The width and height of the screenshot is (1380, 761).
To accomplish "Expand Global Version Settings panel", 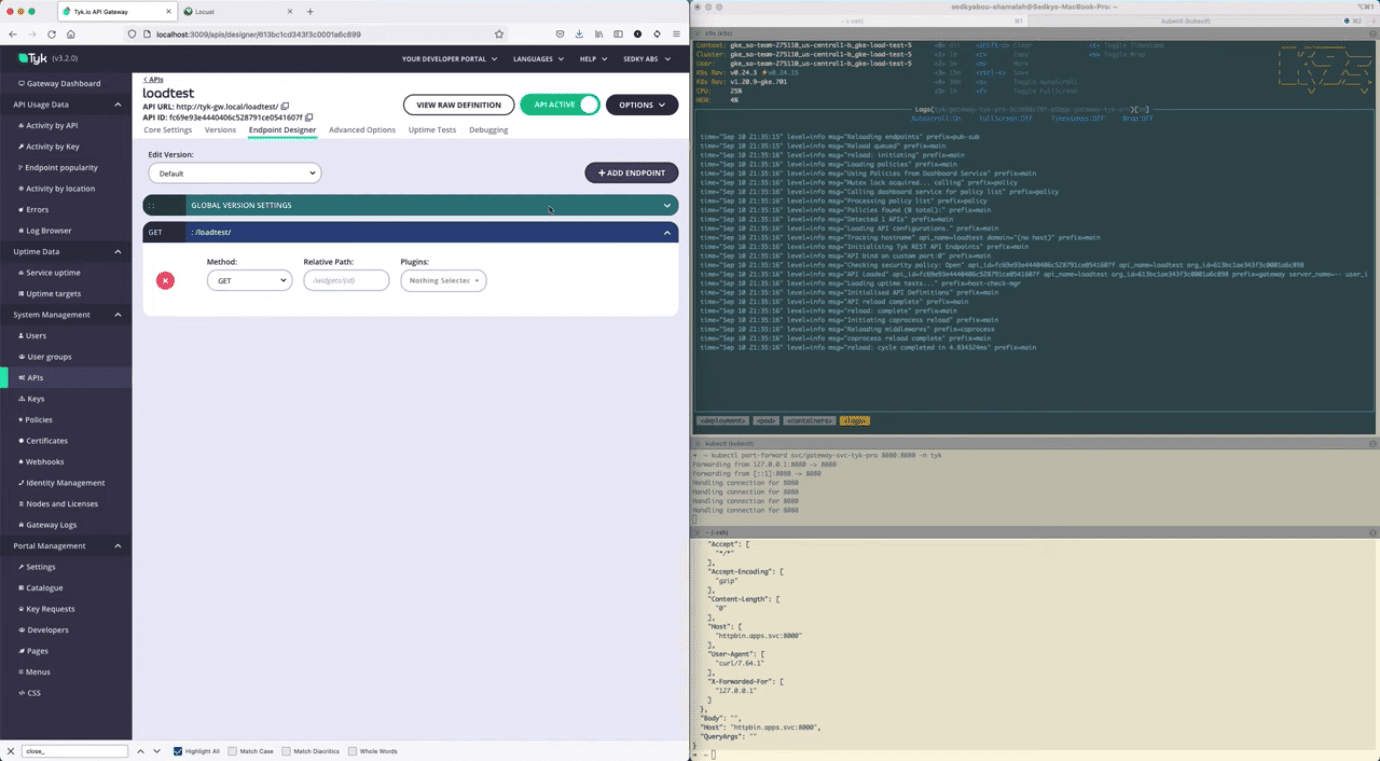I will pyautogui.click(x=410, y=205).
